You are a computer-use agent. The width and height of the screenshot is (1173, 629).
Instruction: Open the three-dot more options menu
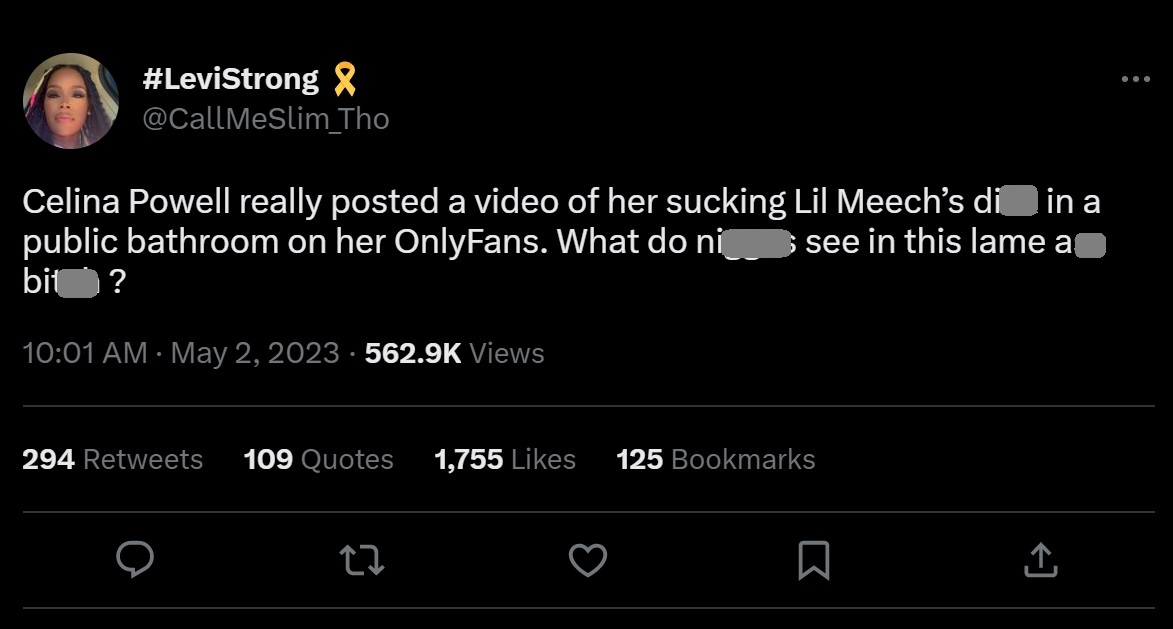pos(1135,80)
